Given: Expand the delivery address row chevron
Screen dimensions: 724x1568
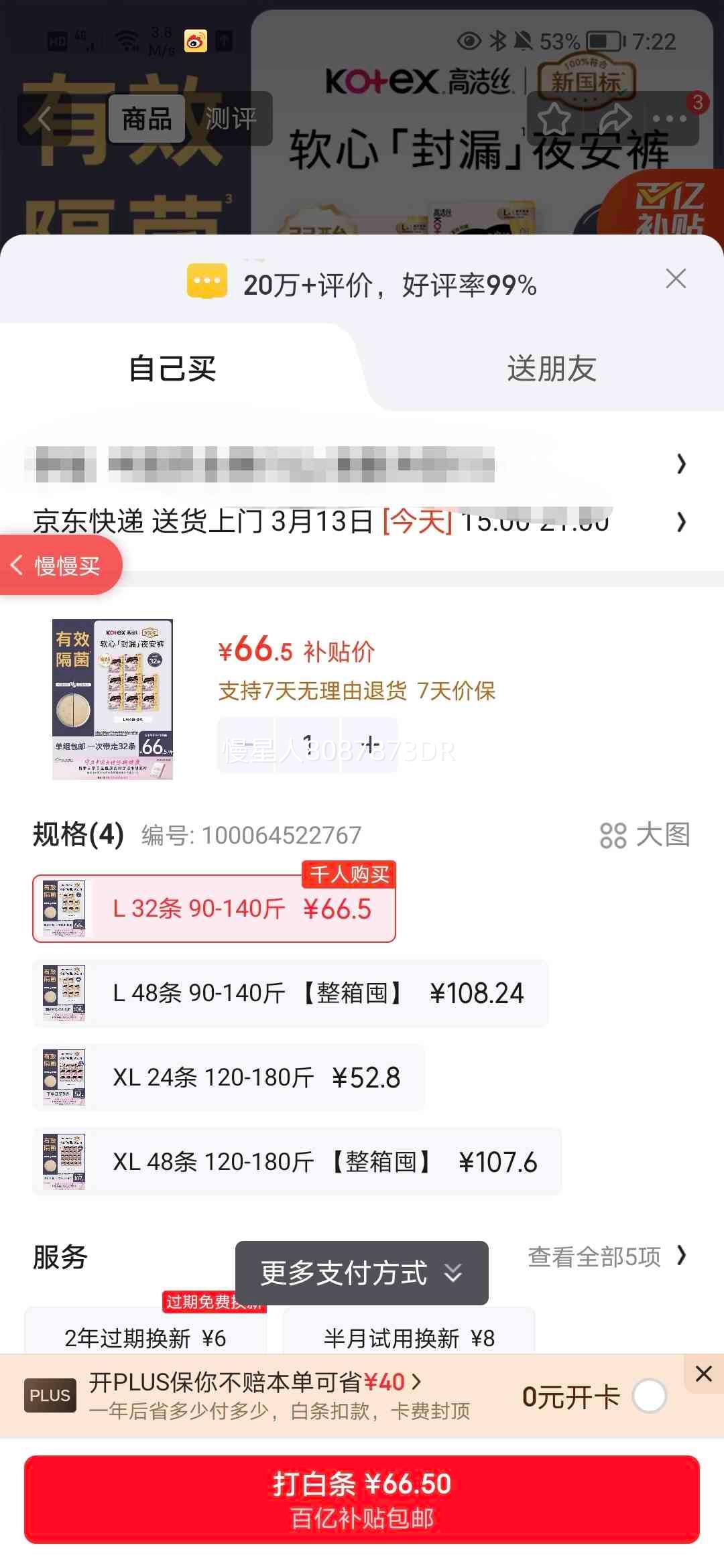Looking at the screenshot, I should (681, 464).
